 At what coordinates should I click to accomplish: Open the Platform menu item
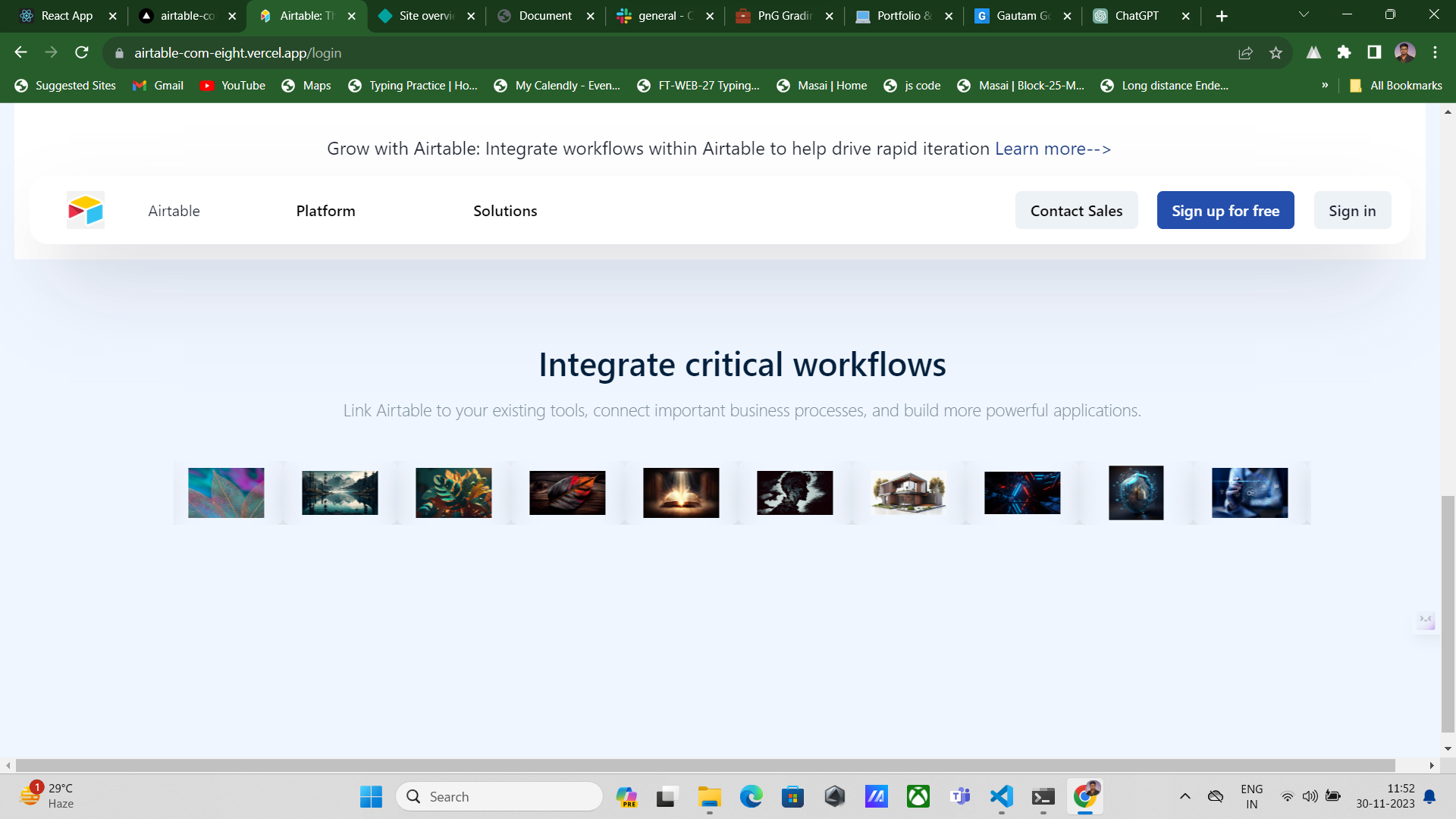pyautogui.click(x=325, y=211)
